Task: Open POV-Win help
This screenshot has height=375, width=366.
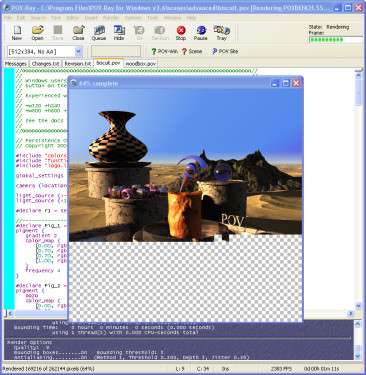Action: coord(164,51)
